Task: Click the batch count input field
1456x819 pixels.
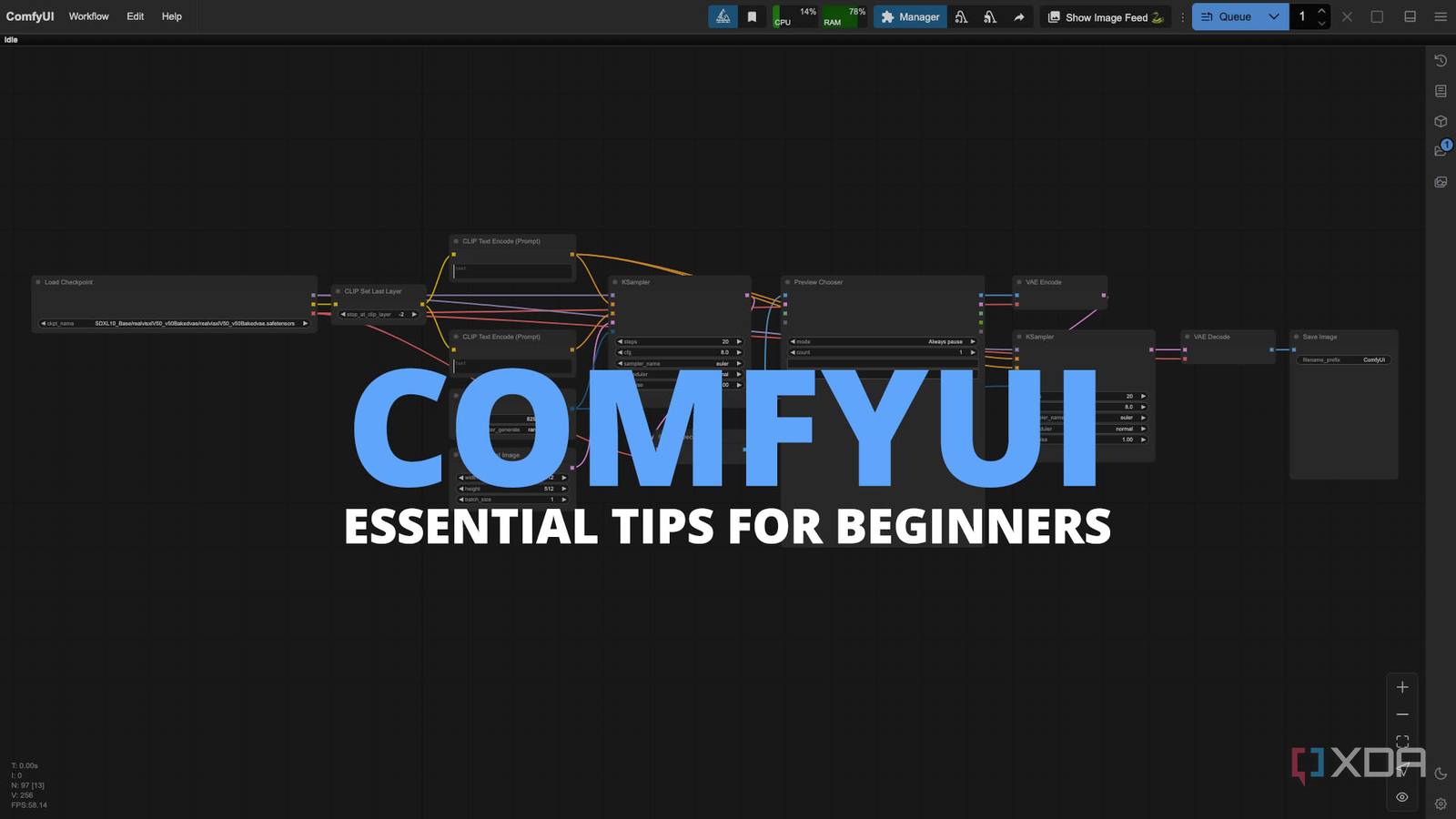Action: click(x=1303, y=16)
